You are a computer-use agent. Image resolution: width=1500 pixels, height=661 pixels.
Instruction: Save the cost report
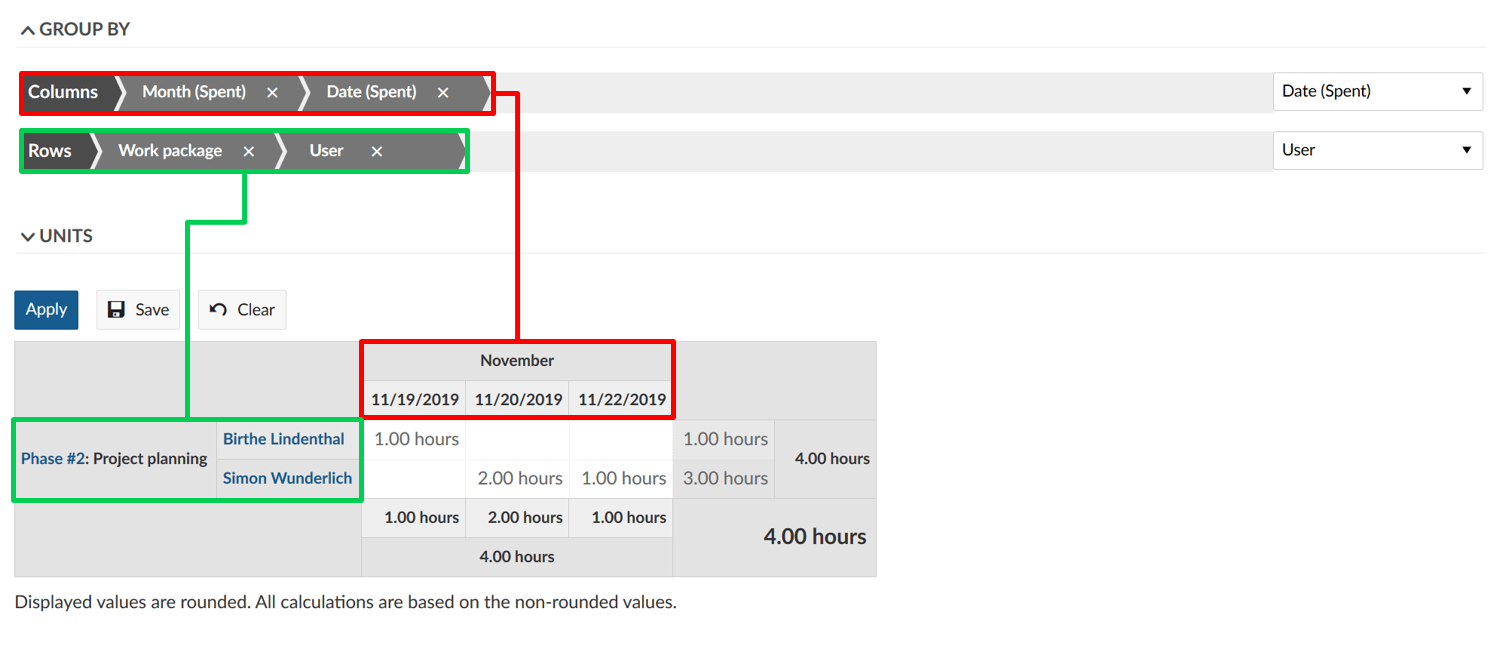138,310
